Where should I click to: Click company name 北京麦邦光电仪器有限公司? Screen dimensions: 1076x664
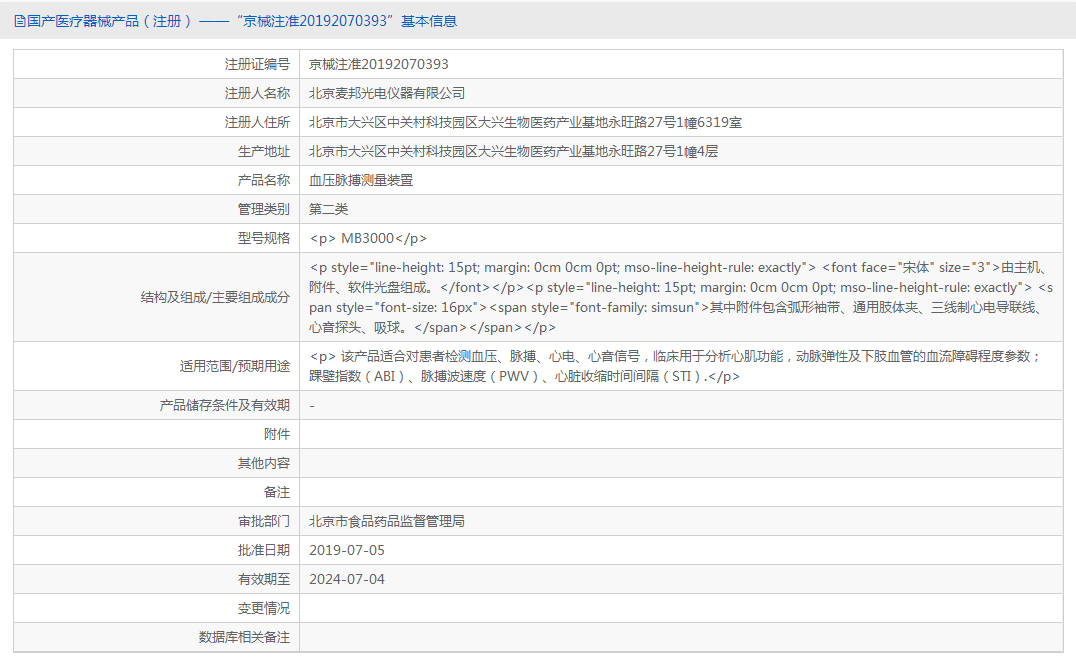pyautogui.click(x=387, y=93)
